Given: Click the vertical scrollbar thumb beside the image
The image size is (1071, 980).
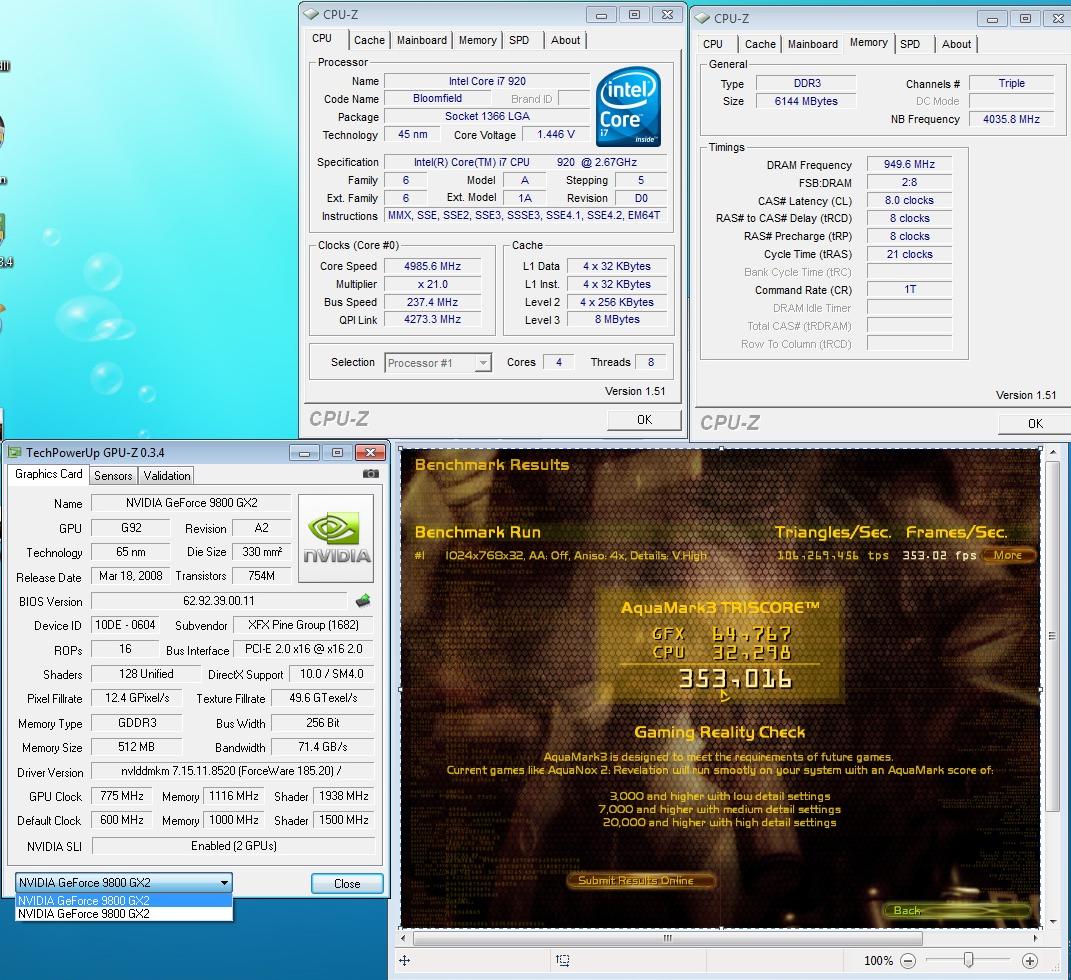Looking at the screenshot, I should 1052,636.
